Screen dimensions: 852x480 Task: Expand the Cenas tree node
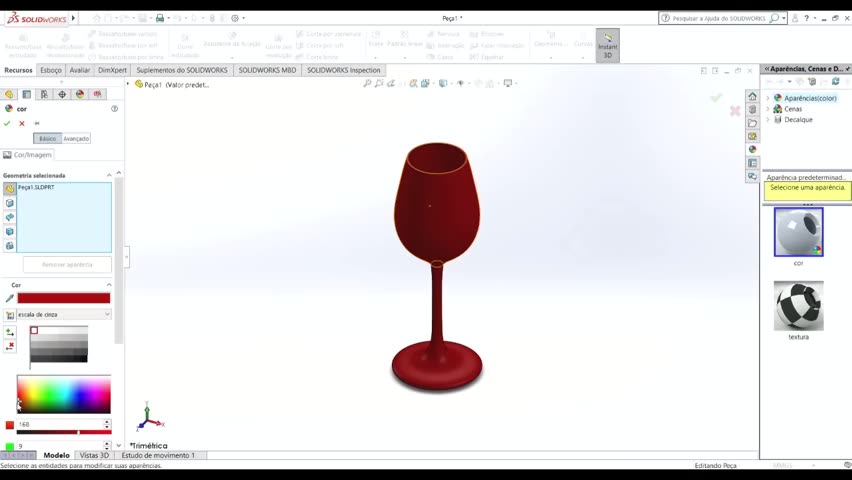[768, 109]
